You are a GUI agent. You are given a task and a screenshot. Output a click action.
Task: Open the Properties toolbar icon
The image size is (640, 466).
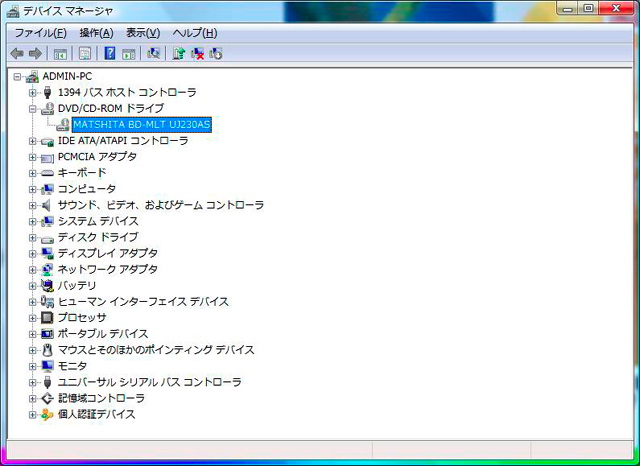[x=85, y=53]
